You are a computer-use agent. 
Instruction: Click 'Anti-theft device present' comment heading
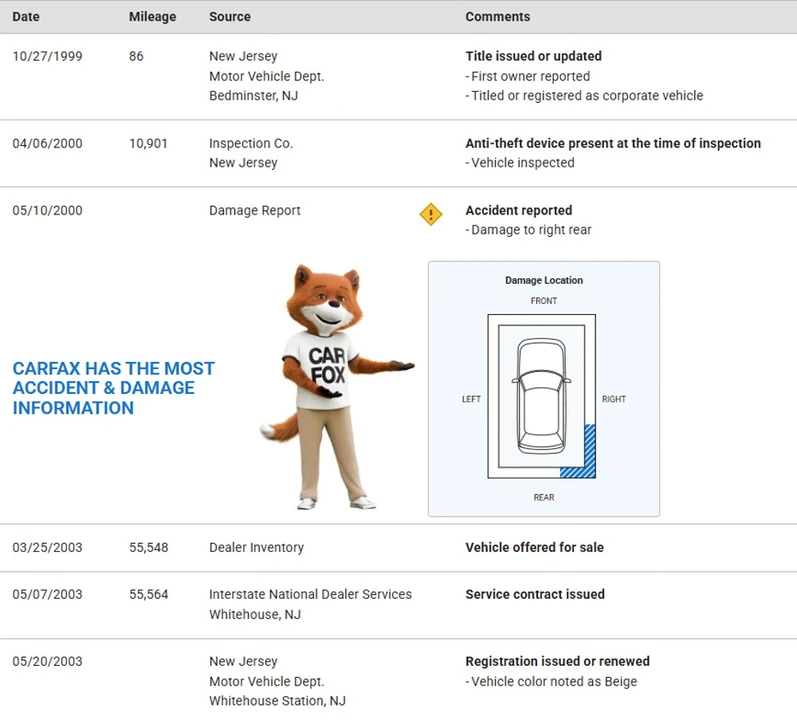[x=613, y=143]
